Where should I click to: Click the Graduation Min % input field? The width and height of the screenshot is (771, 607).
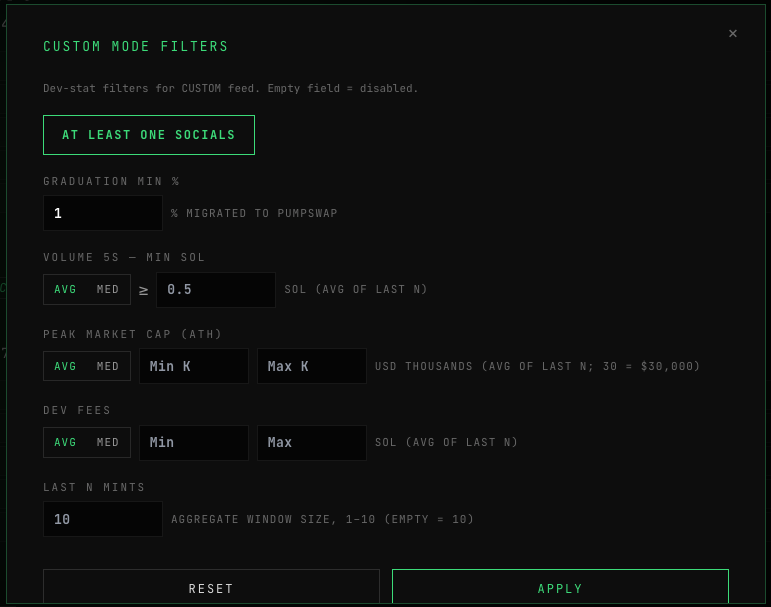click(x=103, y=213)
